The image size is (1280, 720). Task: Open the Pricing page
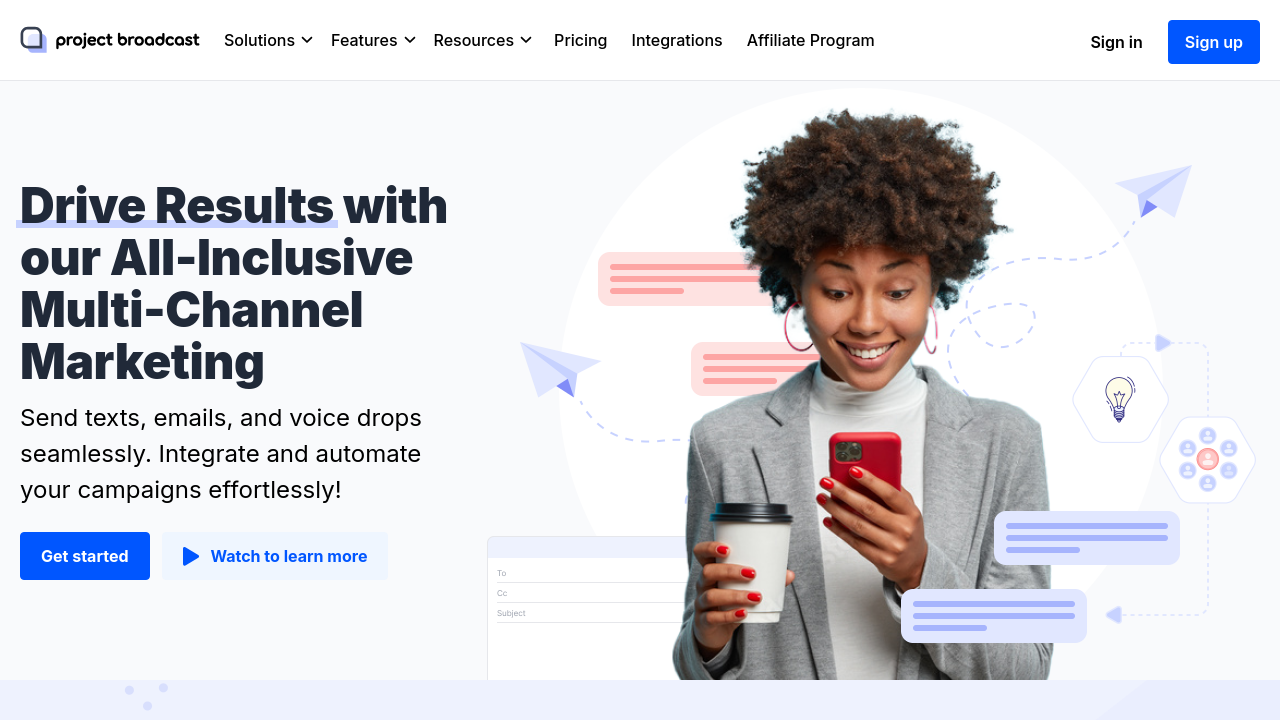pos(580,40)
